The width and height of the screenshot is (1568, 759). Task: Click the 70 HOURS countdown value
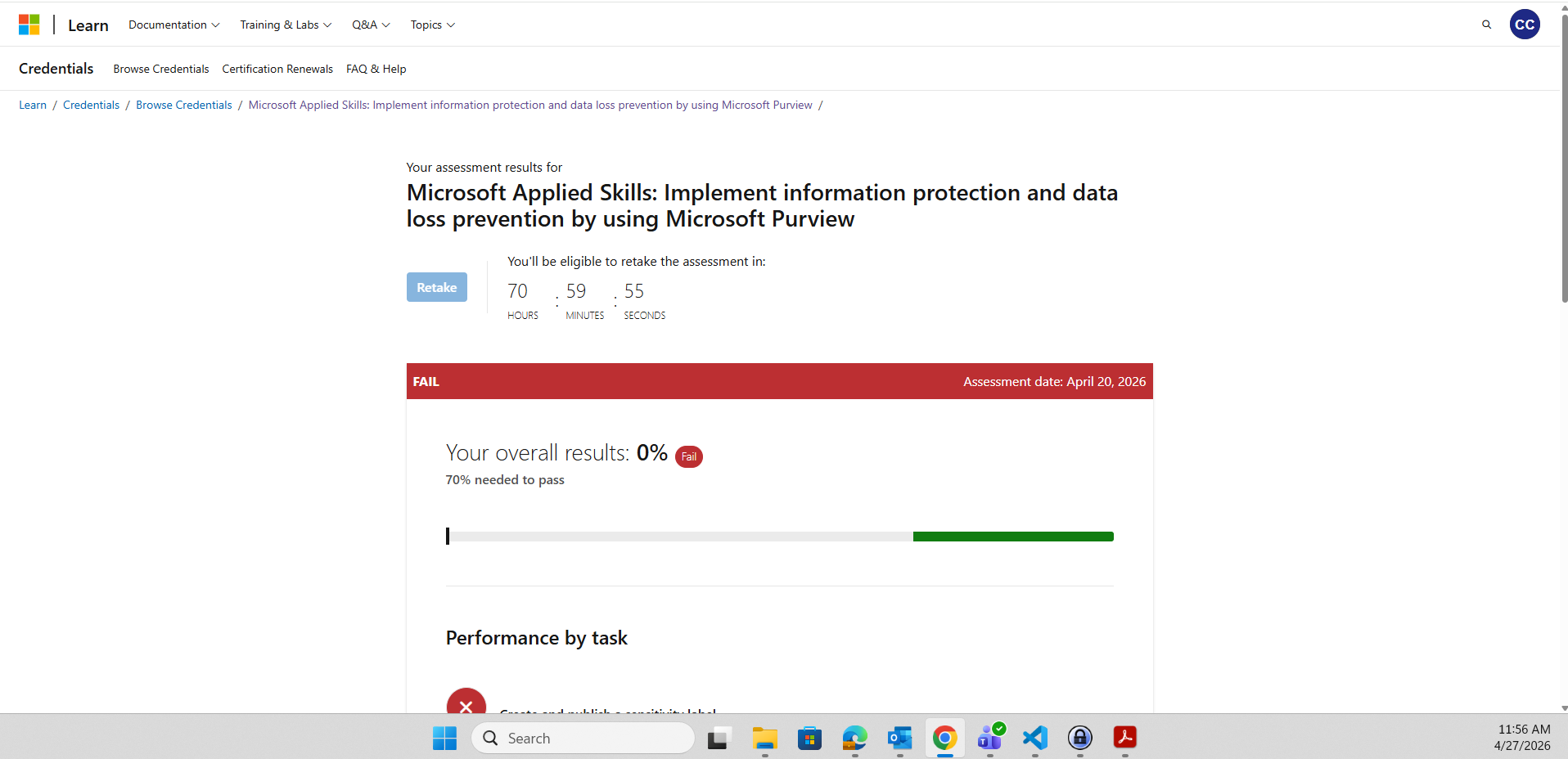click(x=523, y=301)
